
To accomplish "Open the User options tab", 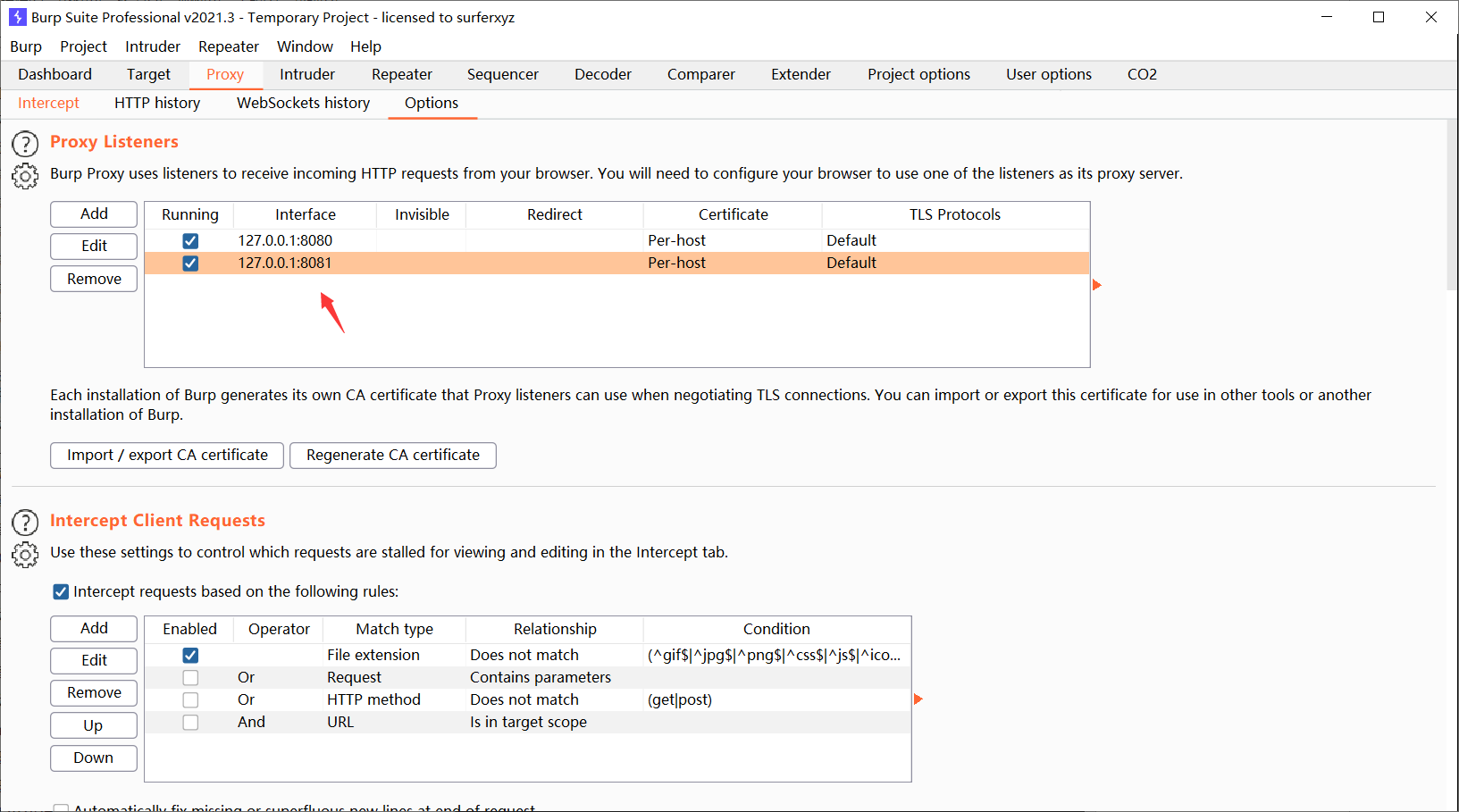I will [x=1049, y=74].
